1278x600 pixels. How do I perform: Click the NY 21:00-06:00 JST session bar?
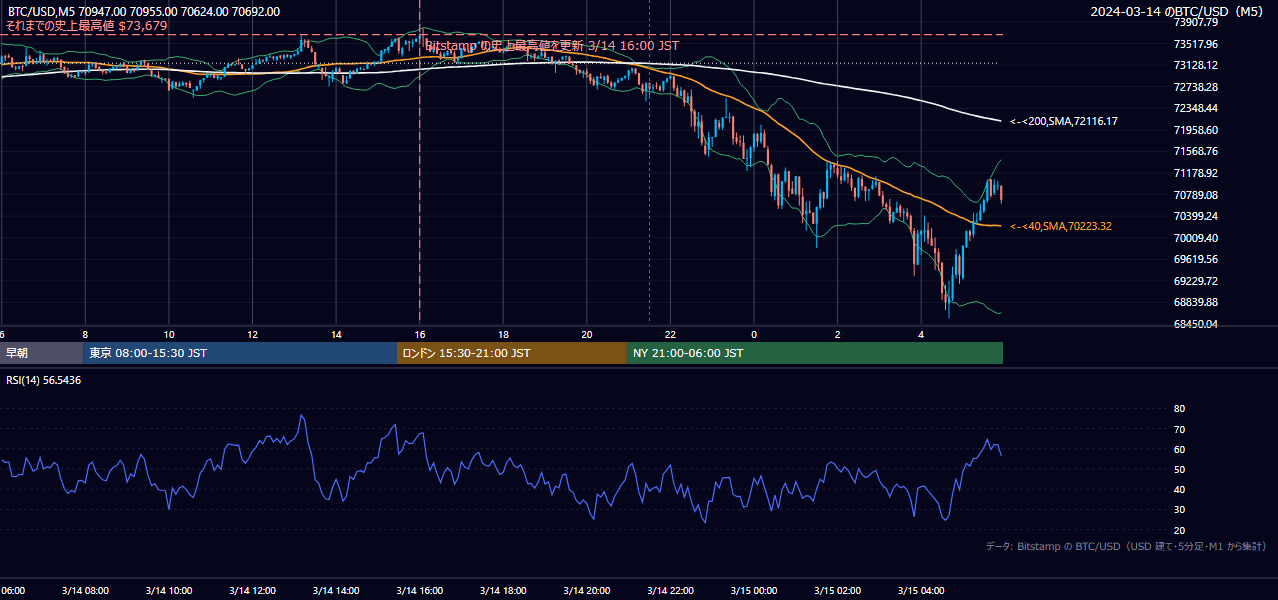click(x=815, y=353)
